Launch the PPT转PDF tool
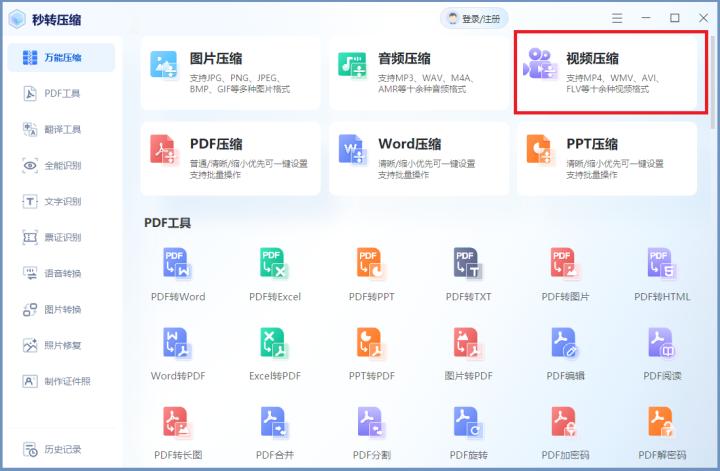Viewport: 720px width, 471px height. point(371,354)
